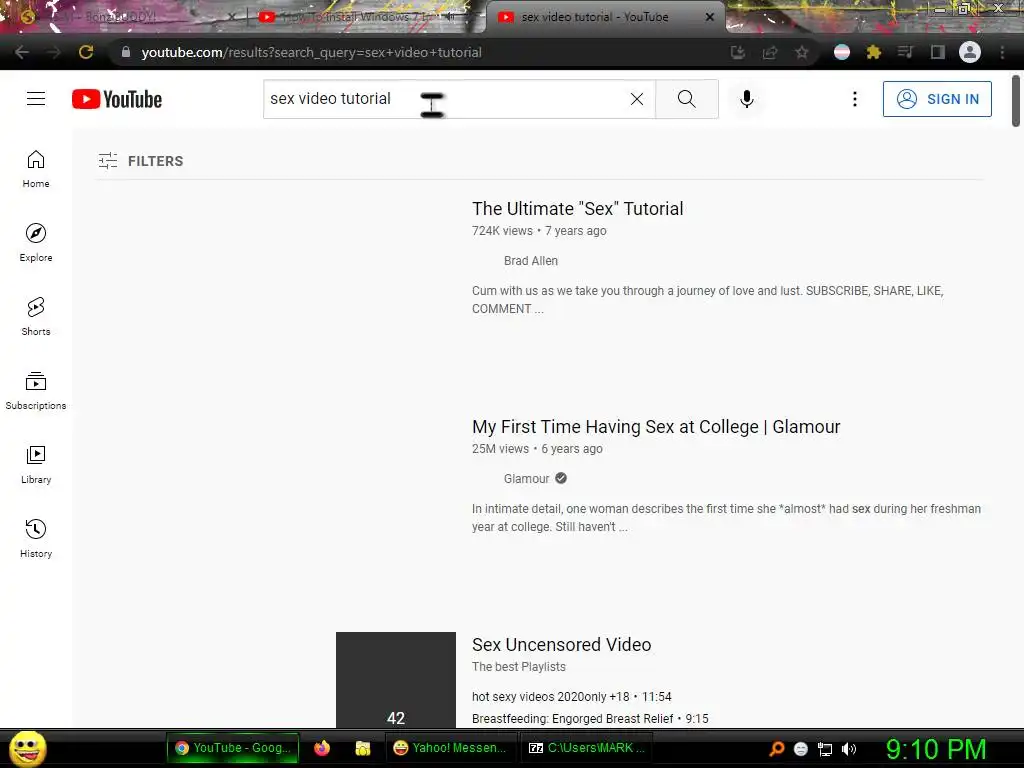Click the smiley Start button
The image size is (1024, 768).
pyautogui.click(x=27, y=748)
